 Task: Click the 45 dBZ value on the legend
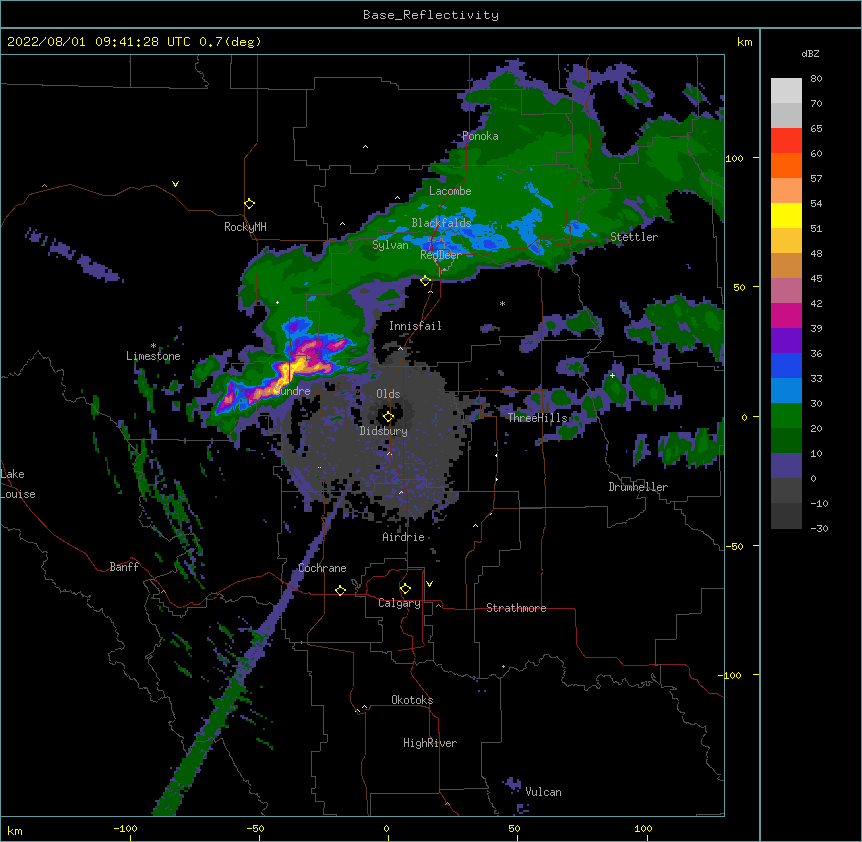816,279
